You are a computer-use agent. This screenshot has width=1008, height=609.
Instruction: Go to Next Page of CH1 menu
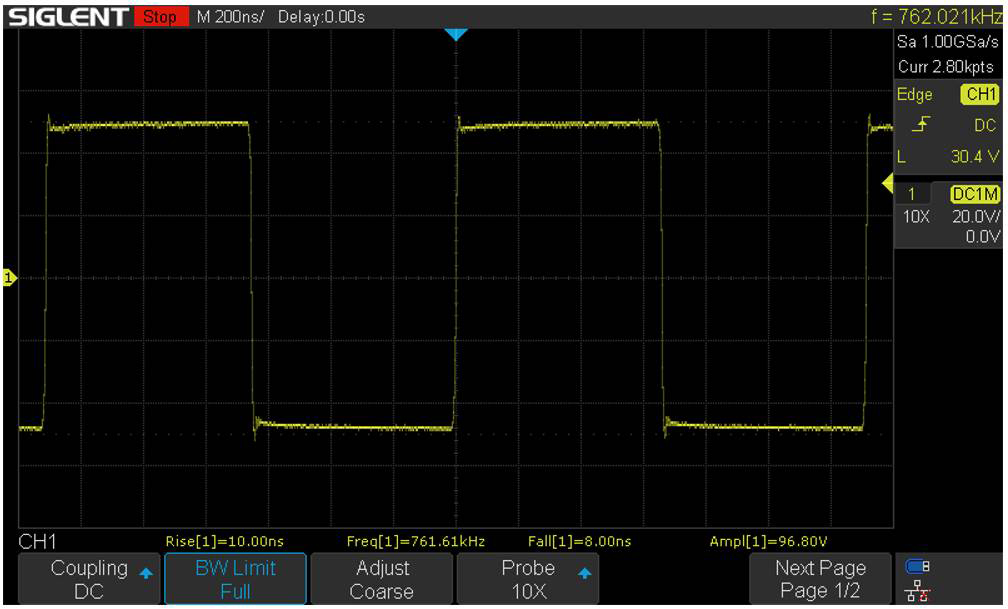(x=820, y=579)
